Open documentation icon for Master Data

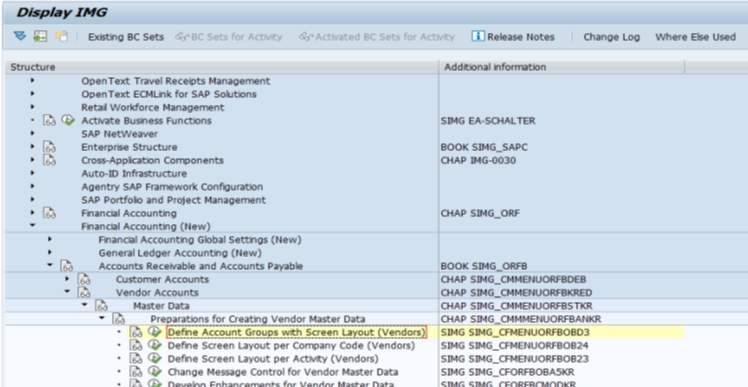point(102,306)
